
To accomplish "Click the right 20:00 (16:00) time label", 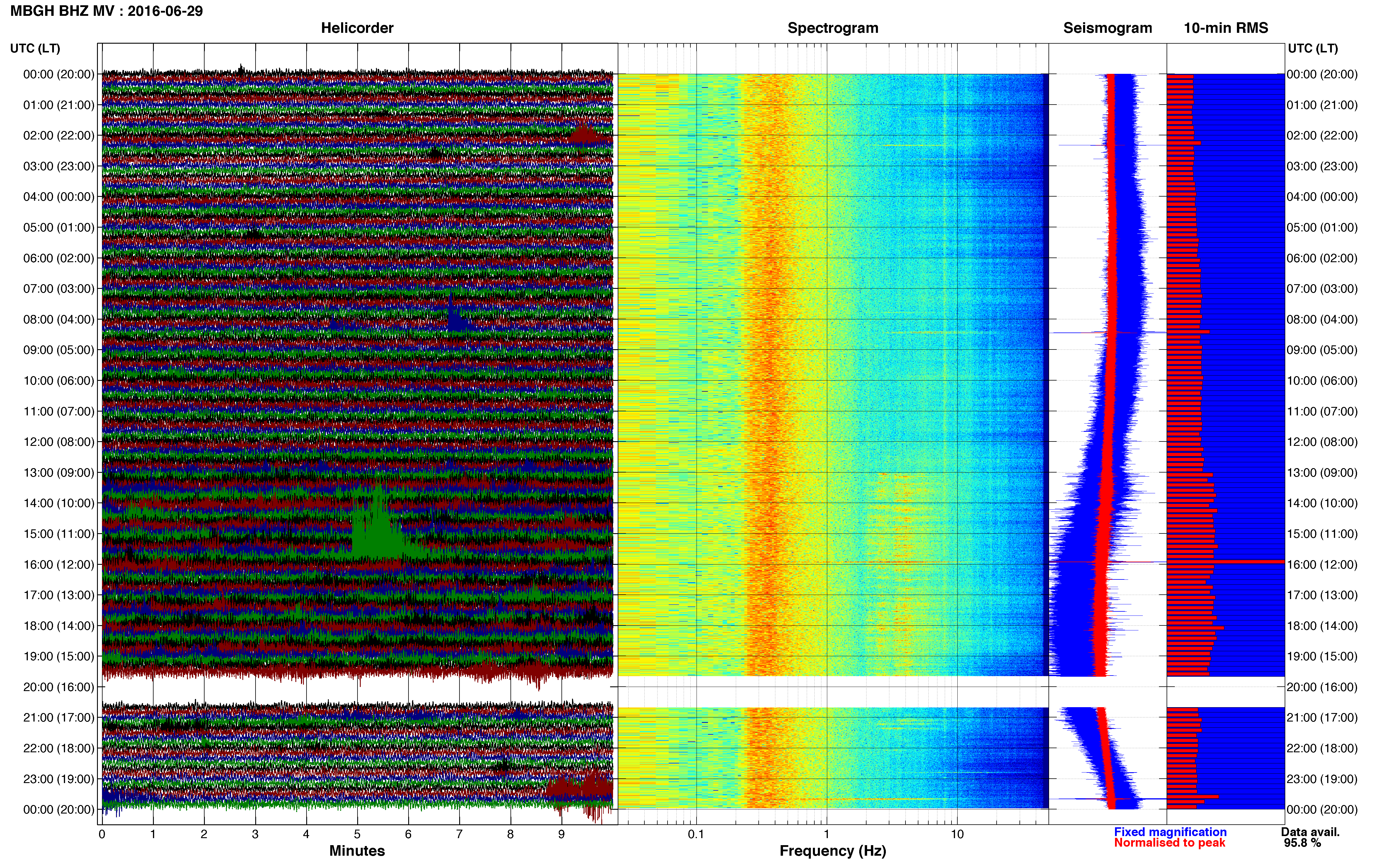I will (x=1322, y=687).
